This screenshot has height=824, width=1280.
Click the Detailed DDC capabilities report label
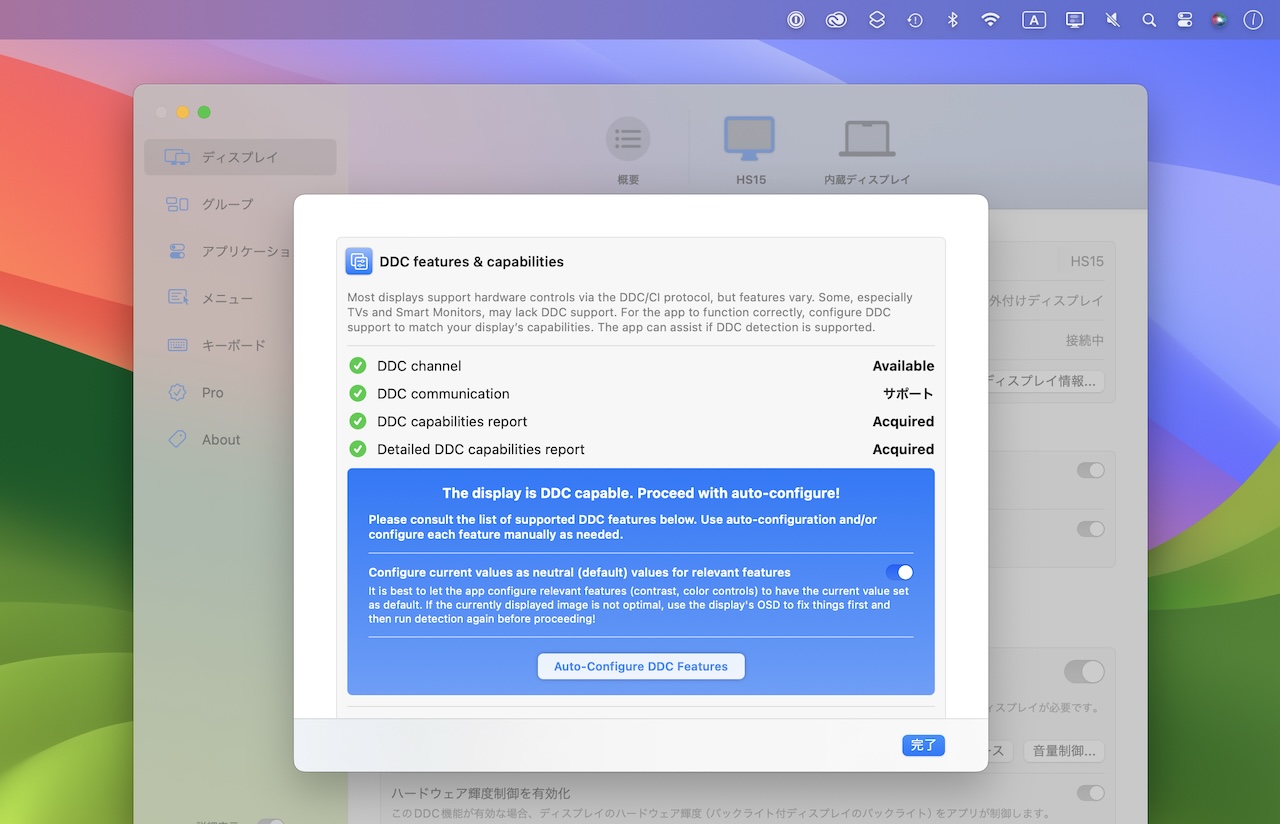[x=481, y=450]
